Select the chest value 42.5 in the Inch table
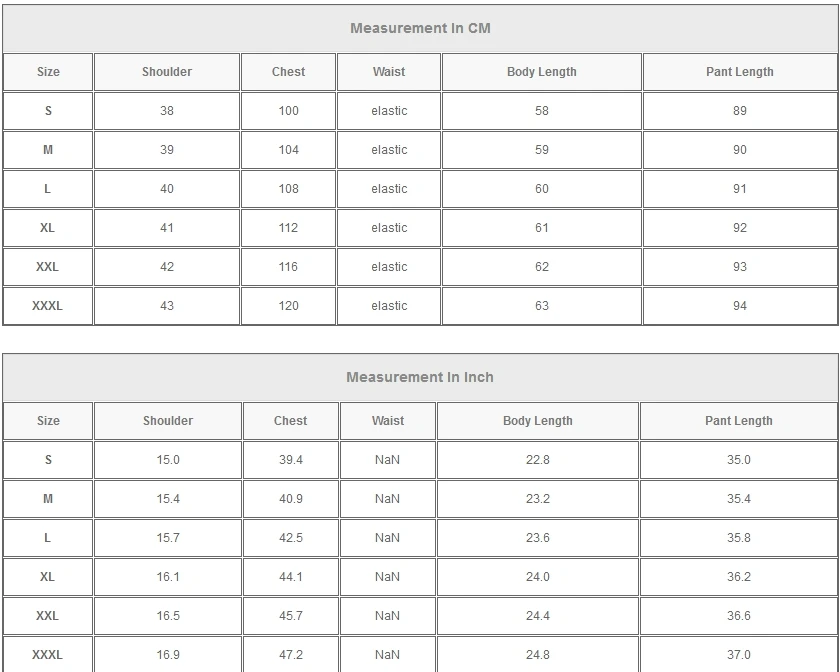840x672 pixels. pyautogui.click(x=291, y=538)
